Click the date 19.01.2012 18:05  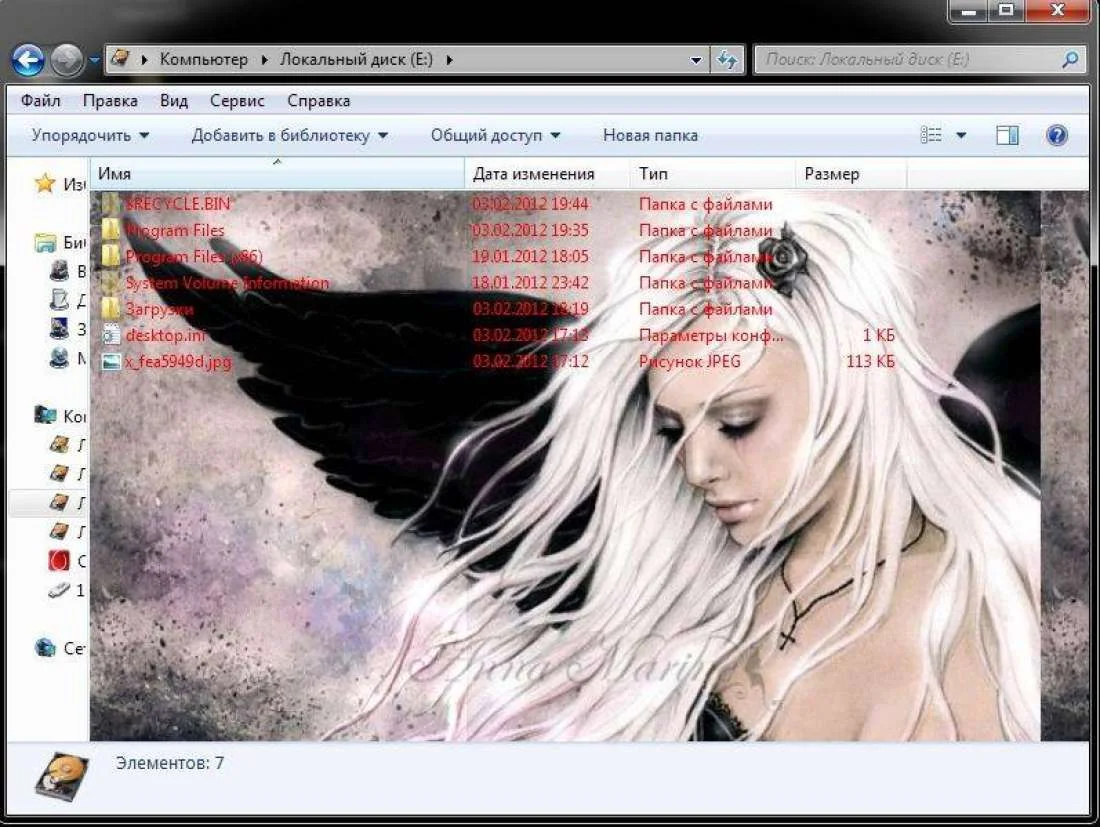530,257
